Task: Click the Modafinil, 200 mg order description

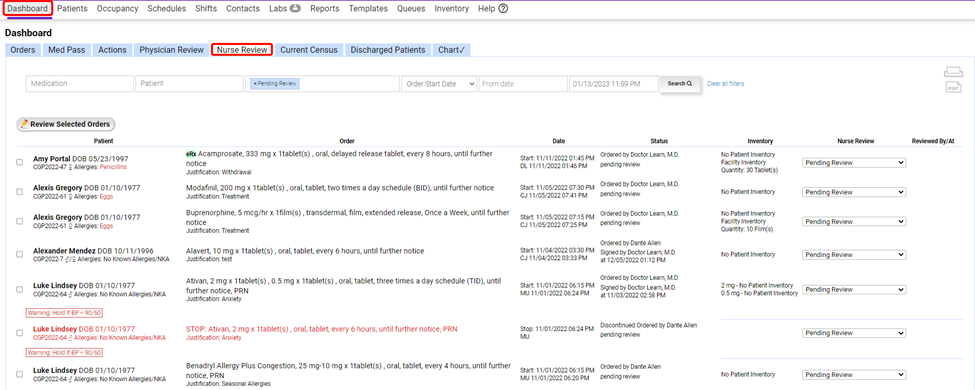Action: pyautogui.click(x=340, y=188)
